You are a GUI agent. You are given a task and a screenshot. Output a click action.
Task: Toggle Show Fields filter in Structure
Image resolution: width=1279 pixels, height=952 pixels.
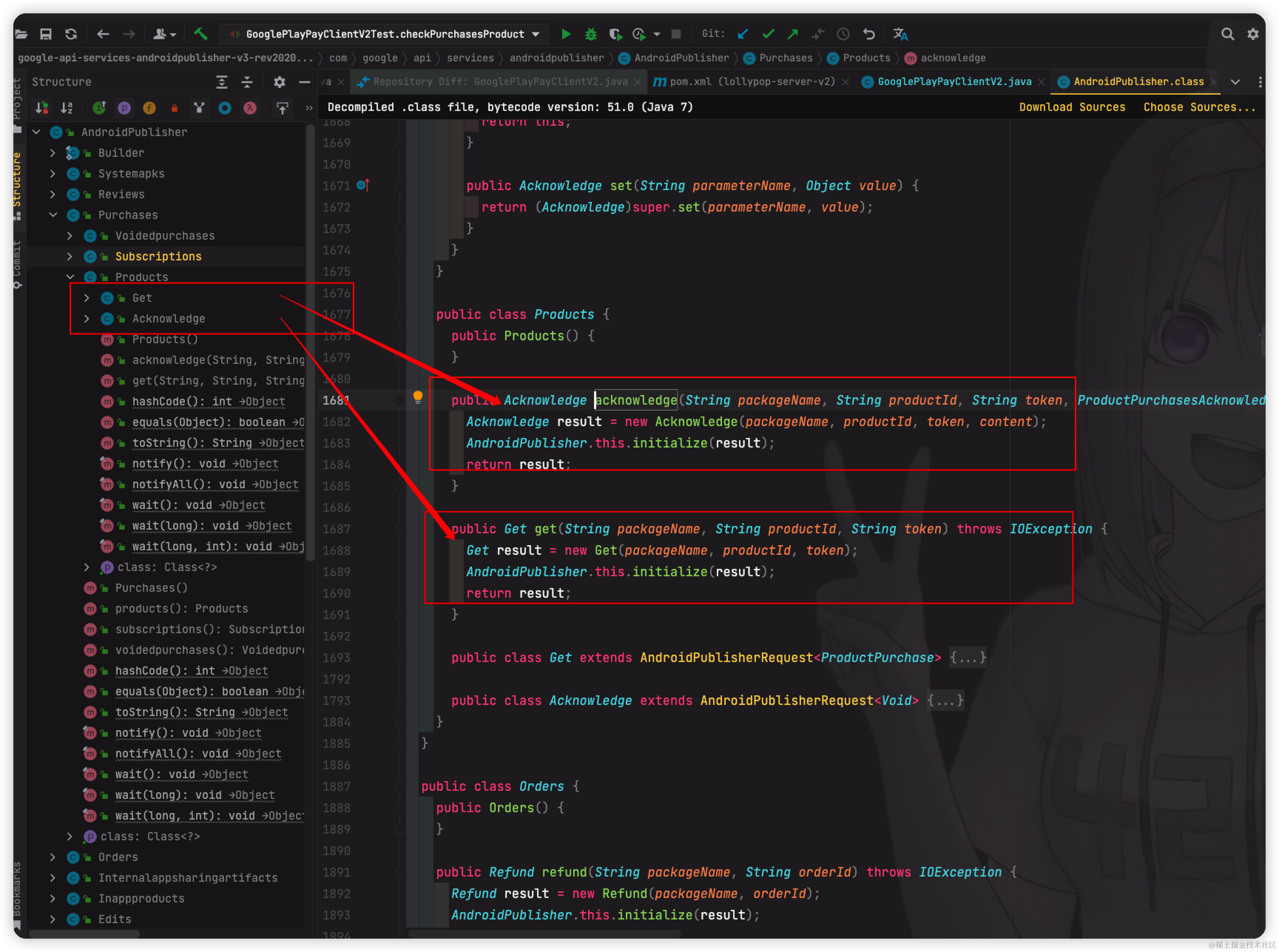click(149, 108)
